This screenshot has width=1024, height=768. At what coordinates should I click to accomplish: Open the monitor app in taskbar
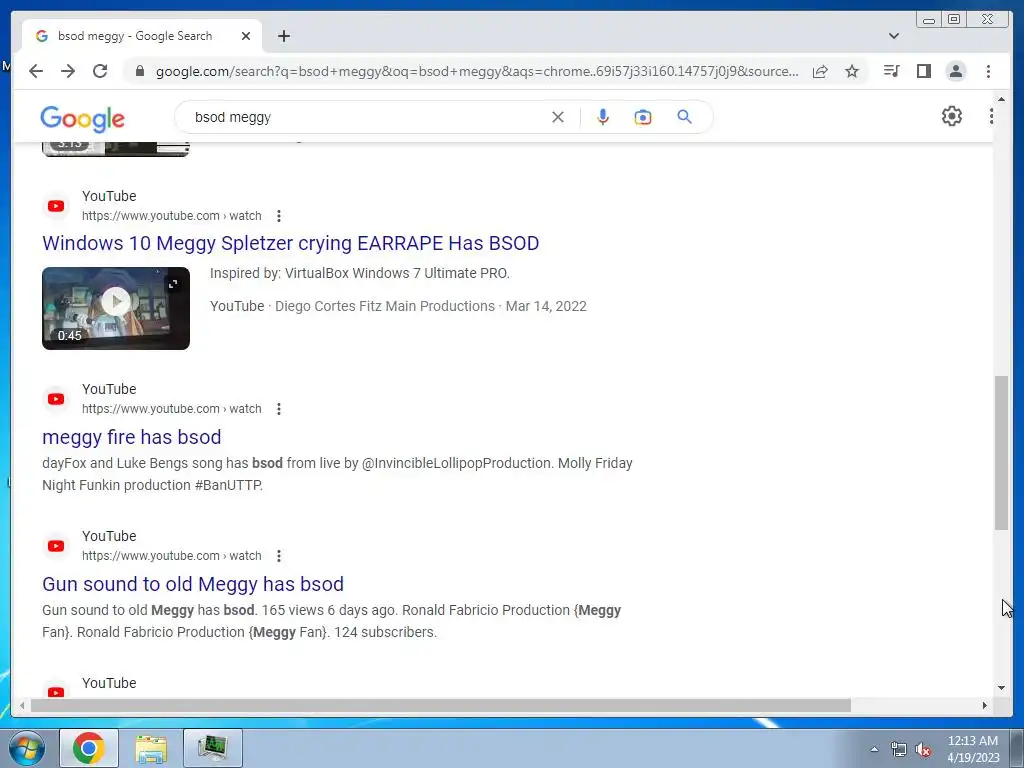[213, 748]
